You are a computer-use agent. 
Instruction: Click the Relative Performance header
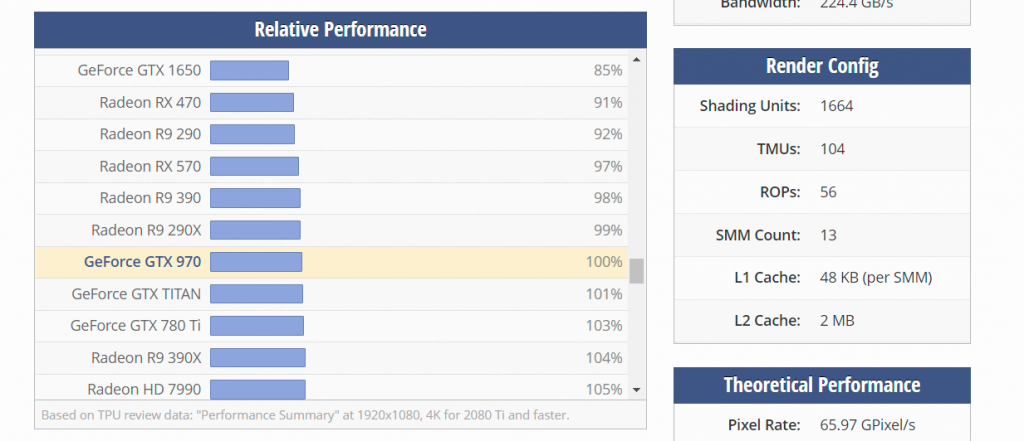(x=340, y=30)
